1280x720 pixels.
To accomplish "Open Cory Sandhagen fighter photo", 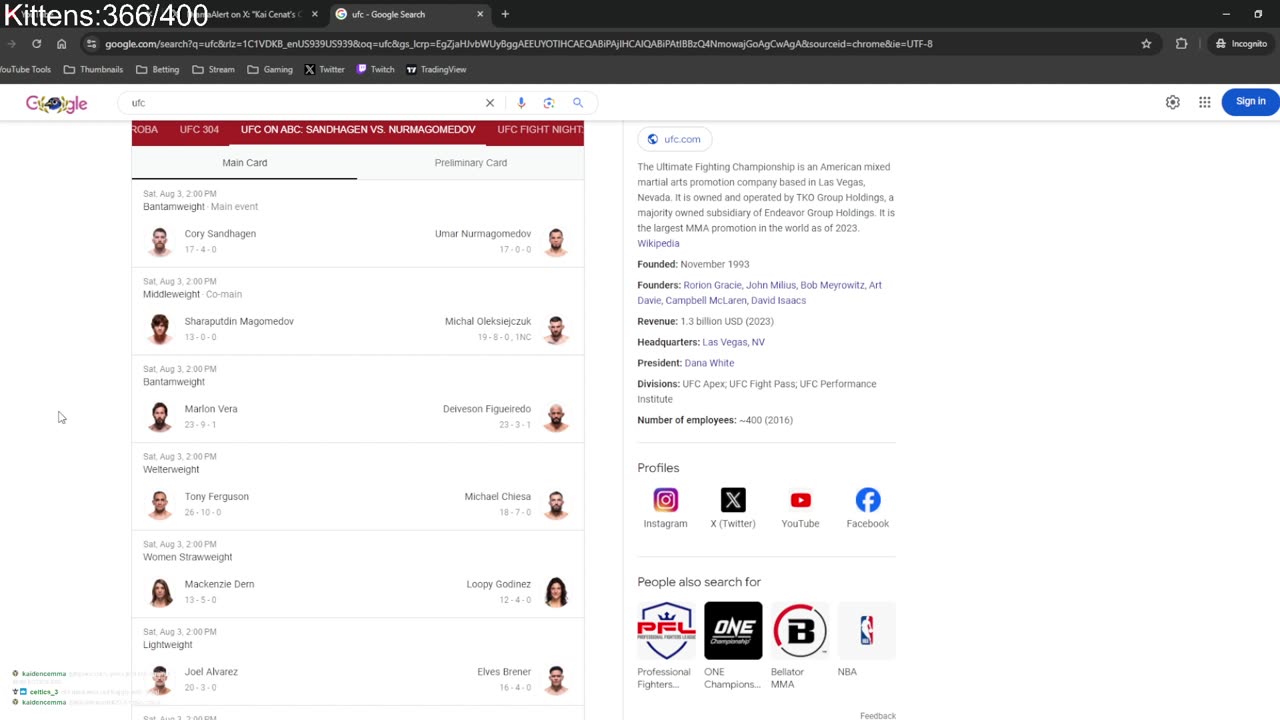I will tap(160, 241).
